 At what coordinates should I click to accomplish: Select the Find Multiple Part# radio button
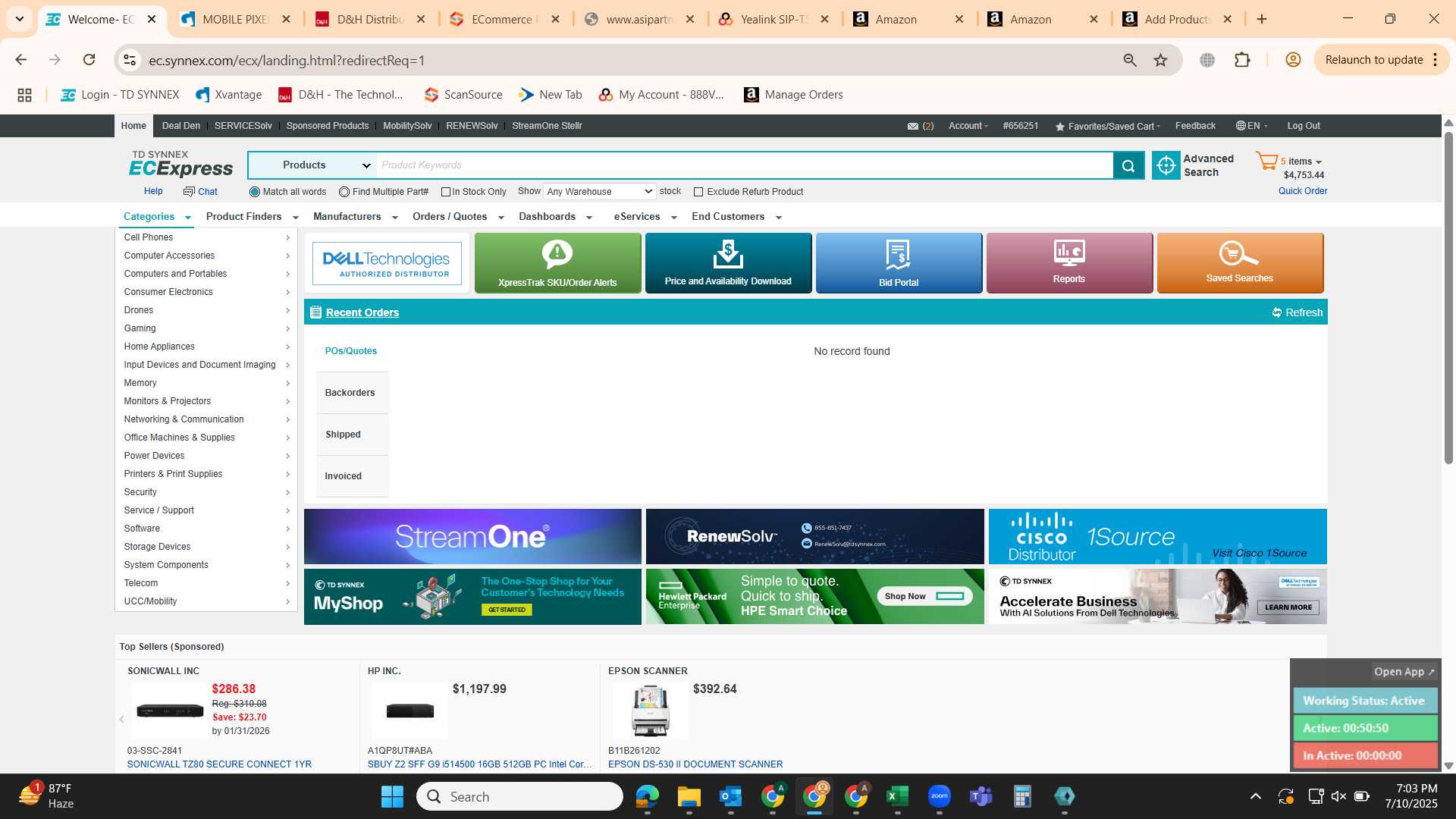click(x=344, y=192)
